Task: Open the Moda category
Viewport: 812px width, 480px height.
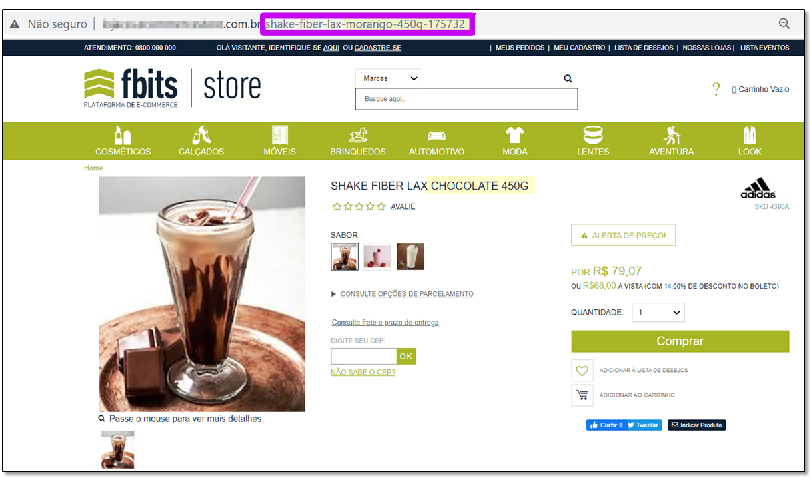Action: (x=515, y=141)
